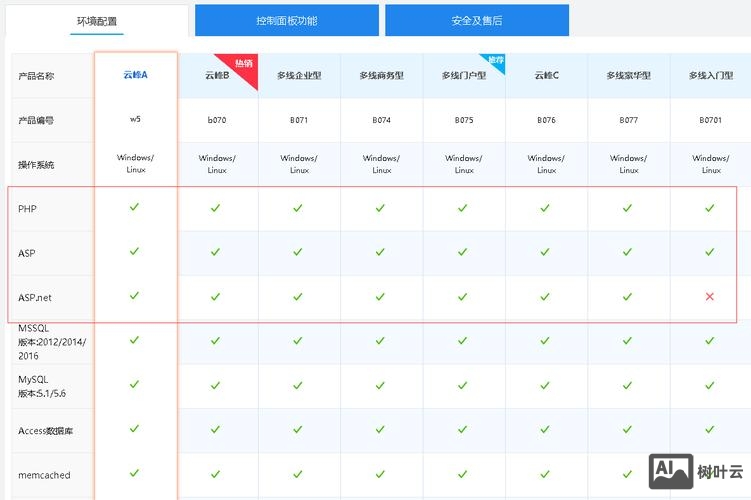Click memcached checkmark under 云峰A

[x=134, y=473]
